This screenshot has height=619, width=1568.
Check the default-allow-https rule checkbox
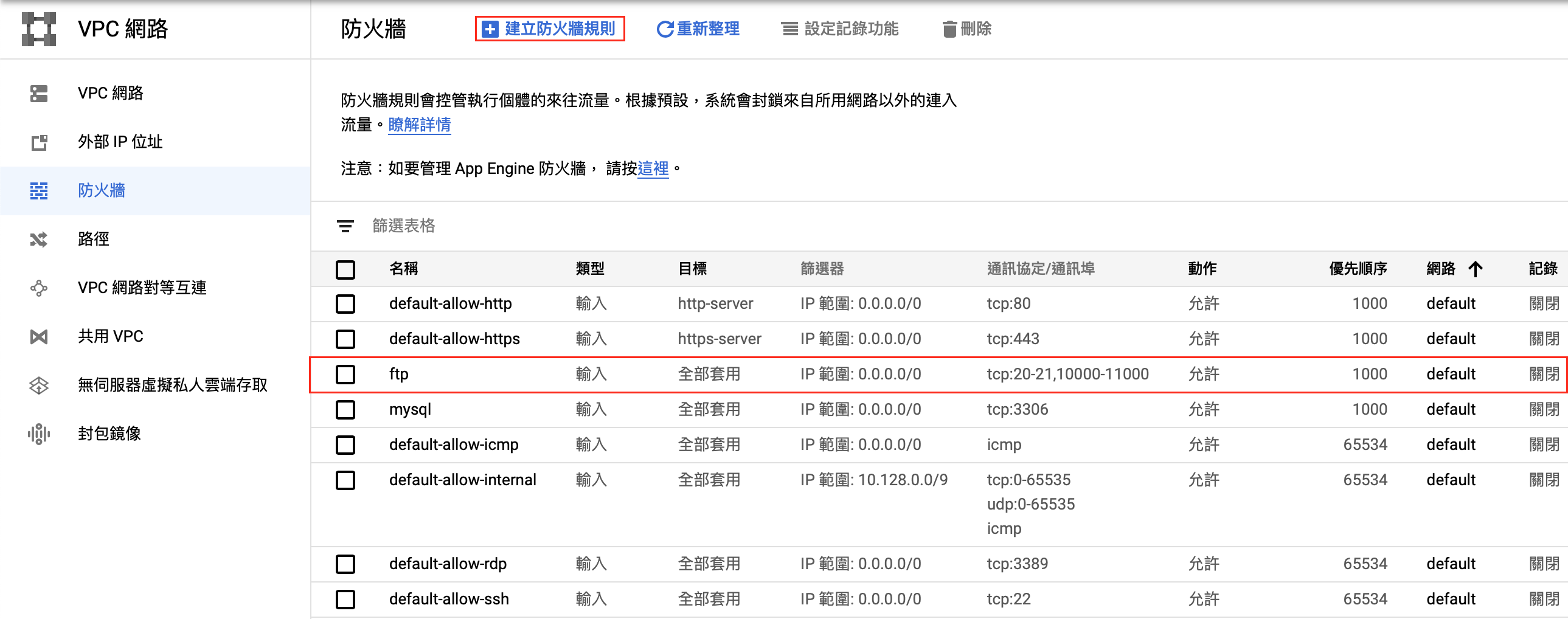pos(345,339)
